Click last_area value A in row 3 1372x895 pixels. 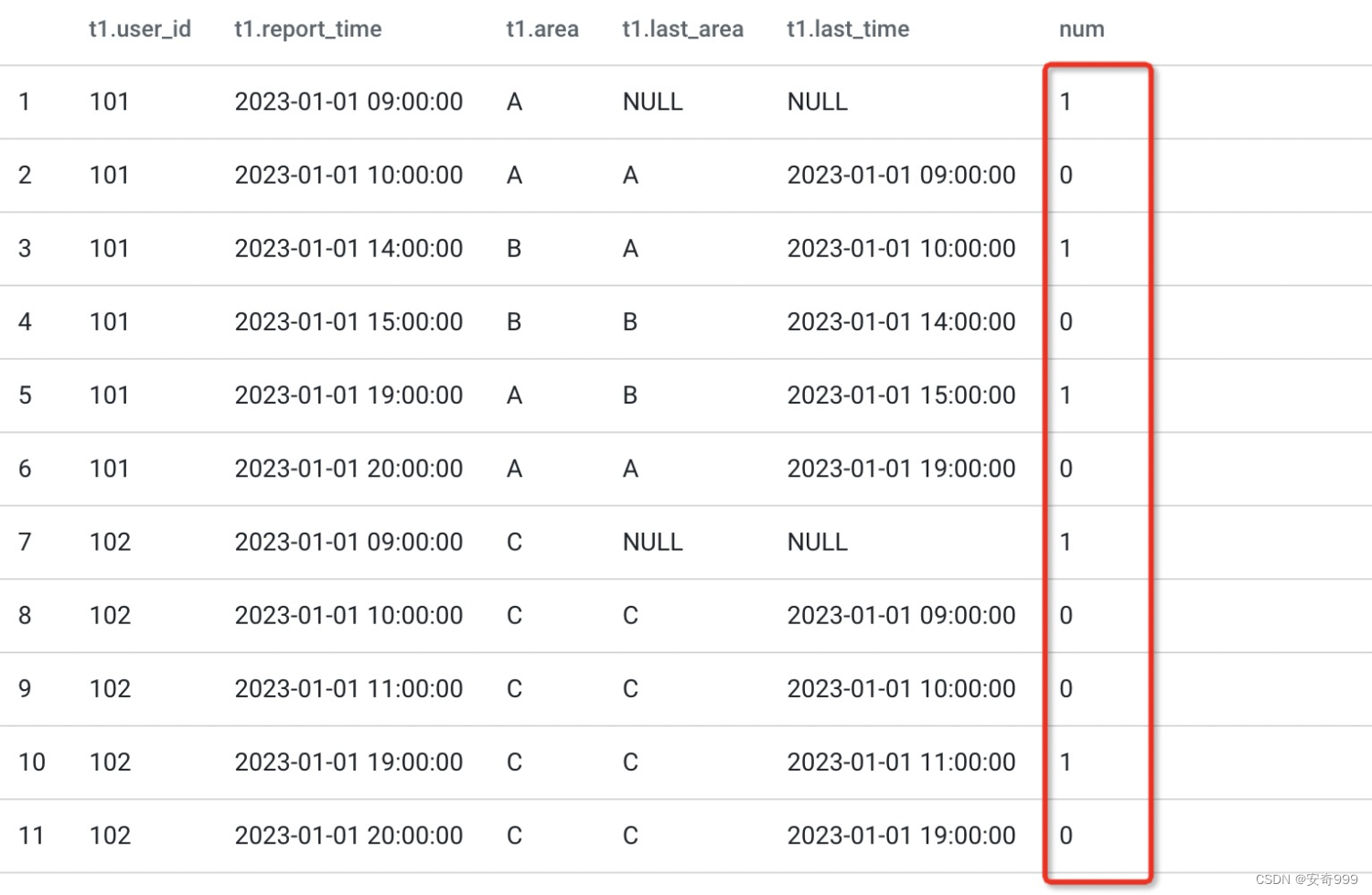click(x=630, y=248)
